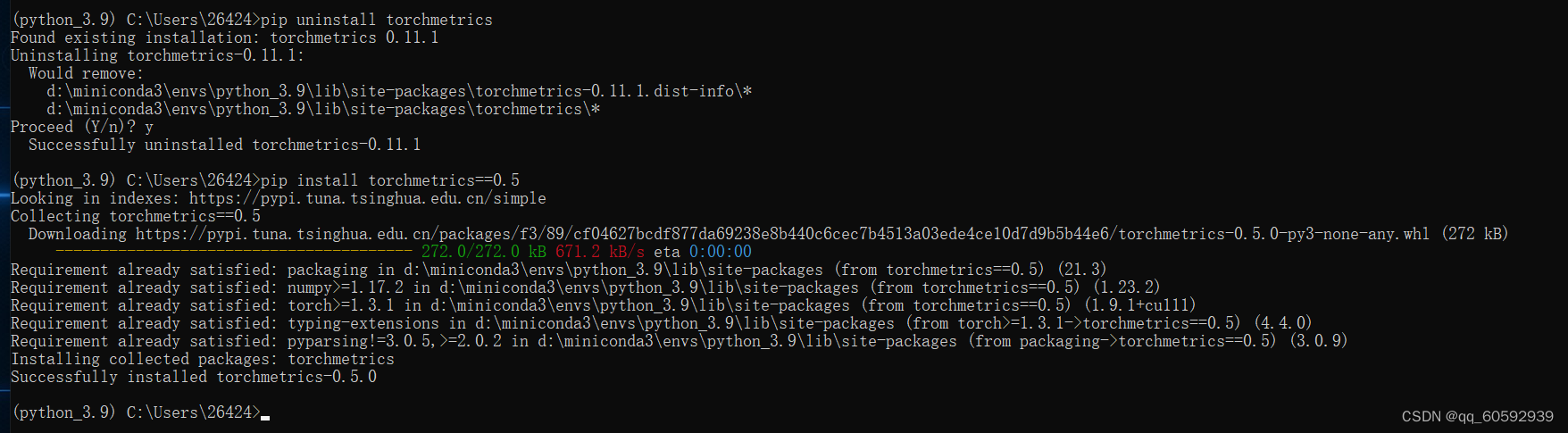Click the torchmetrics-0.5.0 wheel download URL

point(782,234)
